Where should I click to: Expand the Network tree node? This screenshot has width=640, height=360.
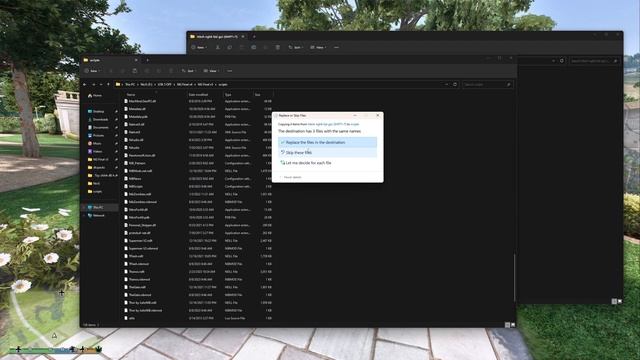point(84,216)
